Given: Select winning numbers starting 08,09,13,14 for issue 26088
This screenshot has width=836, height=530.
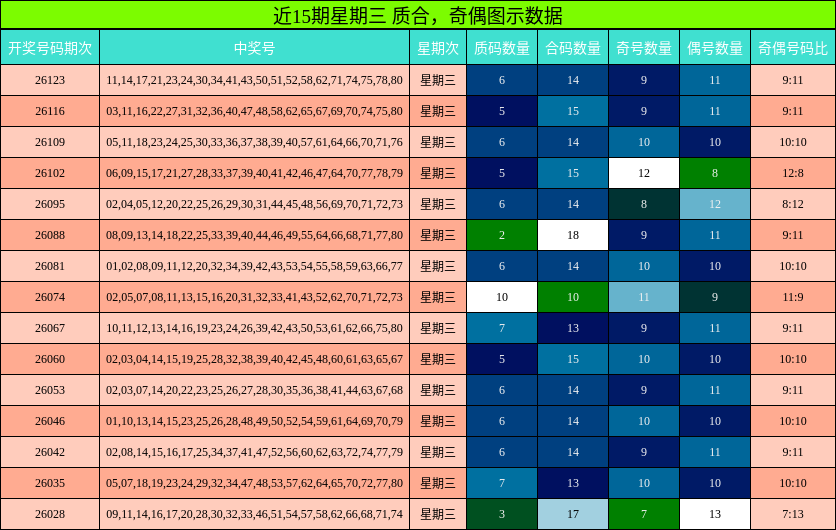Looking at the screenshot, I should 254,235.
